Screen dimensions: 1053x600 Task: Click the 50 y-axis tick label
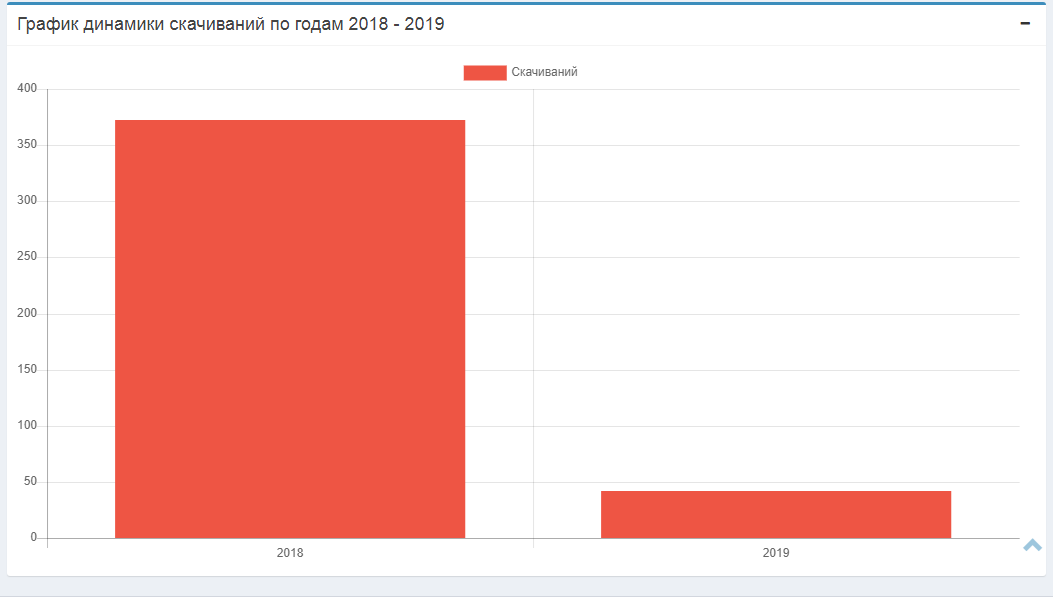tap(30, 482)
